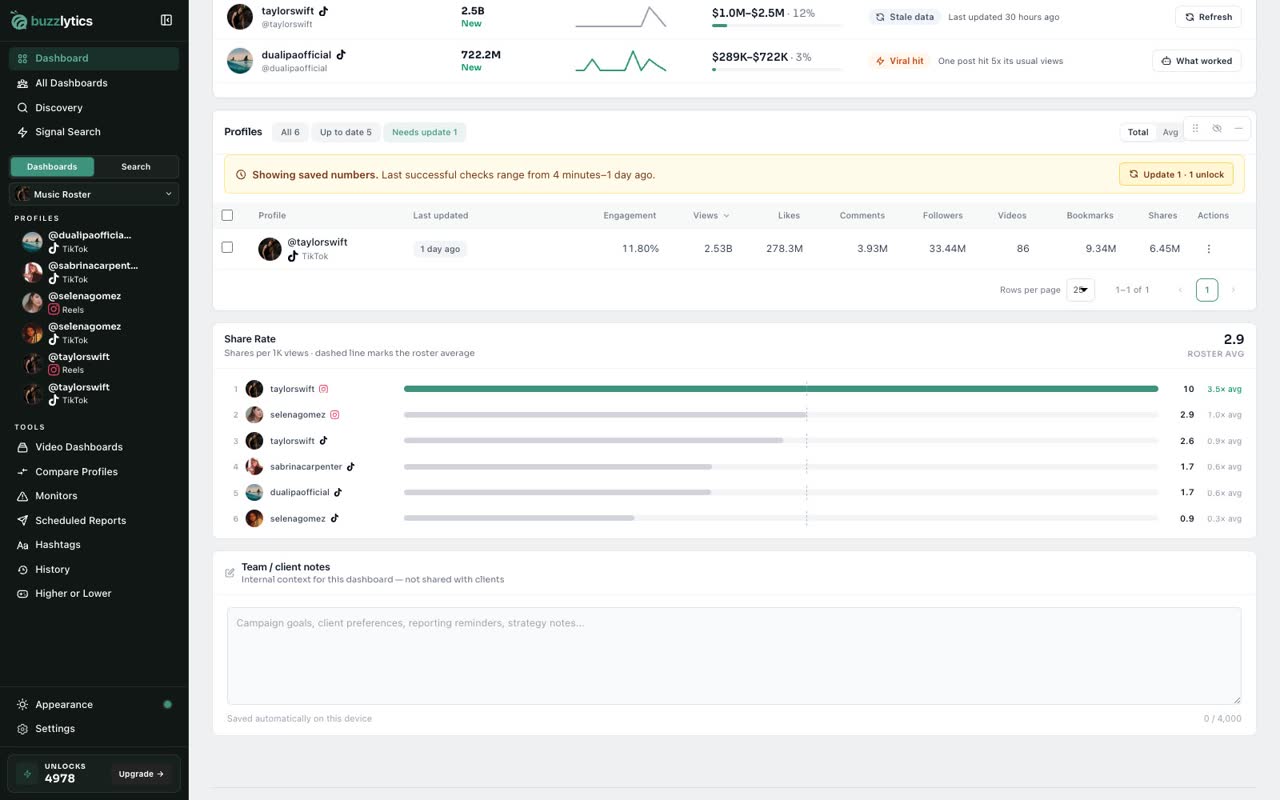Open the Rows per page dropdown
Image resolution: width=1280 pixels, height=800 pixels.
(1080, 290)
